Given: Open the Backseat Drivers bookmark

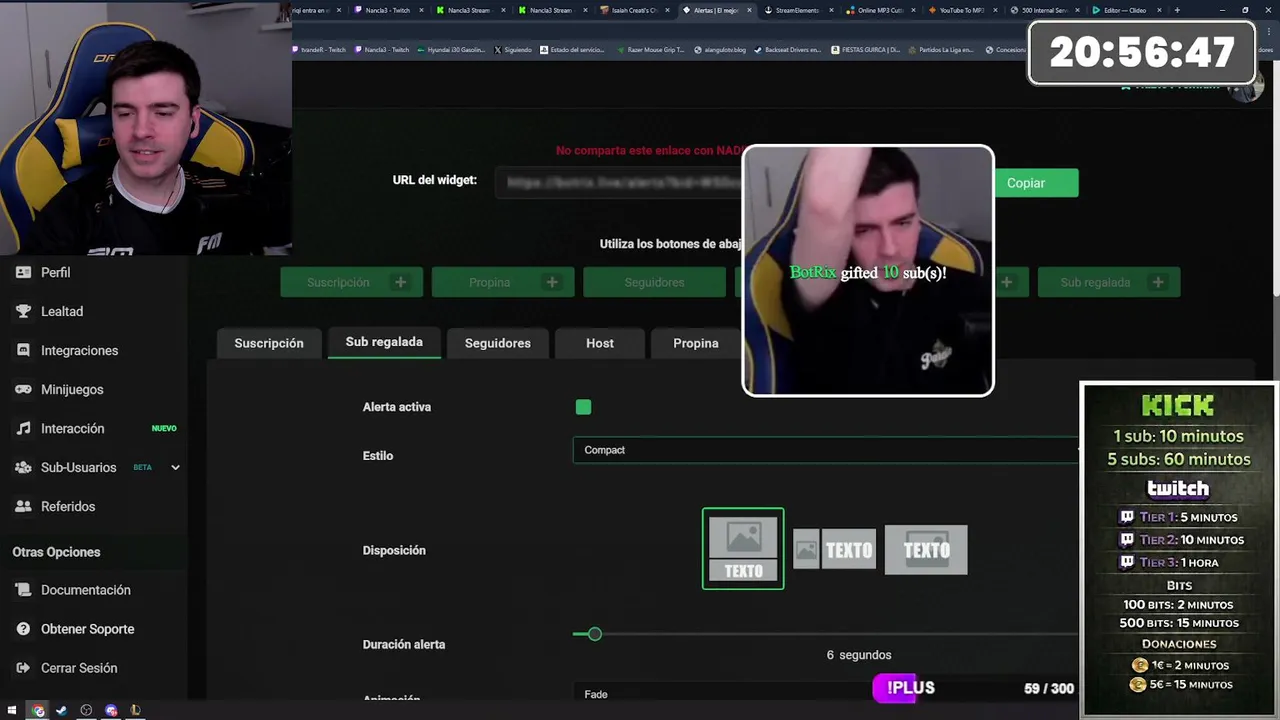Looking at the screenshot, I should pos(787,49).
